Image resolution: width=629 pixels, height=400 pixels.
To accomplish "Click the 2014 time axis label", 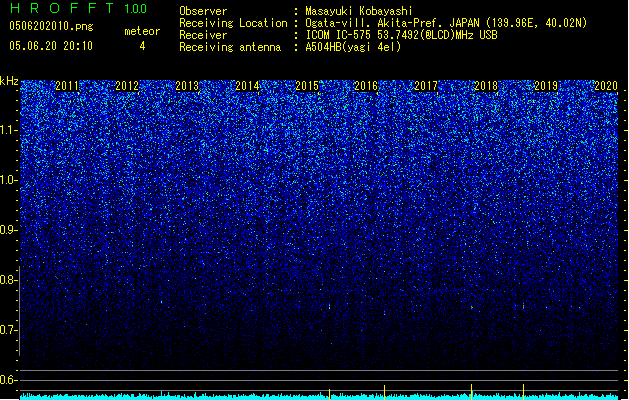I will [247, 85].
